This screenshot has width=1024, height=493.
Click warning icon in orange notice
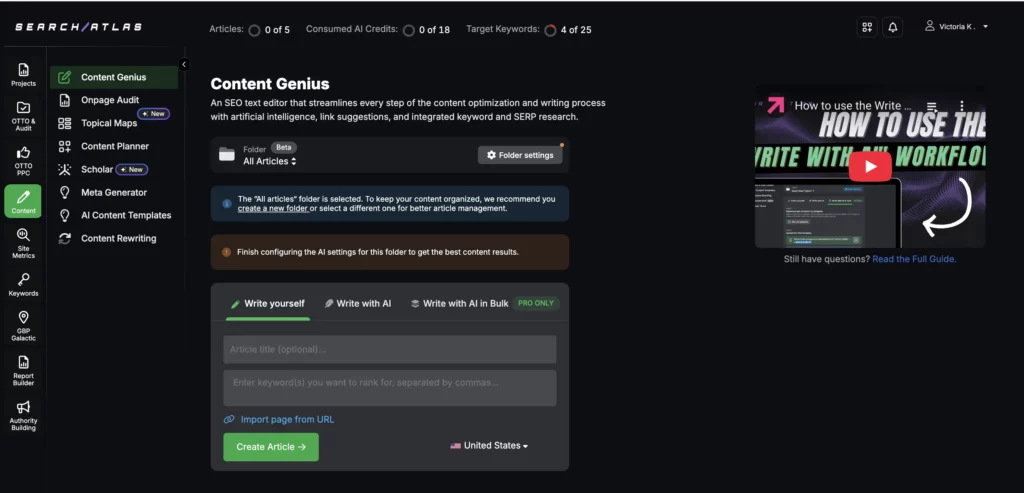[x=227, y=252]
